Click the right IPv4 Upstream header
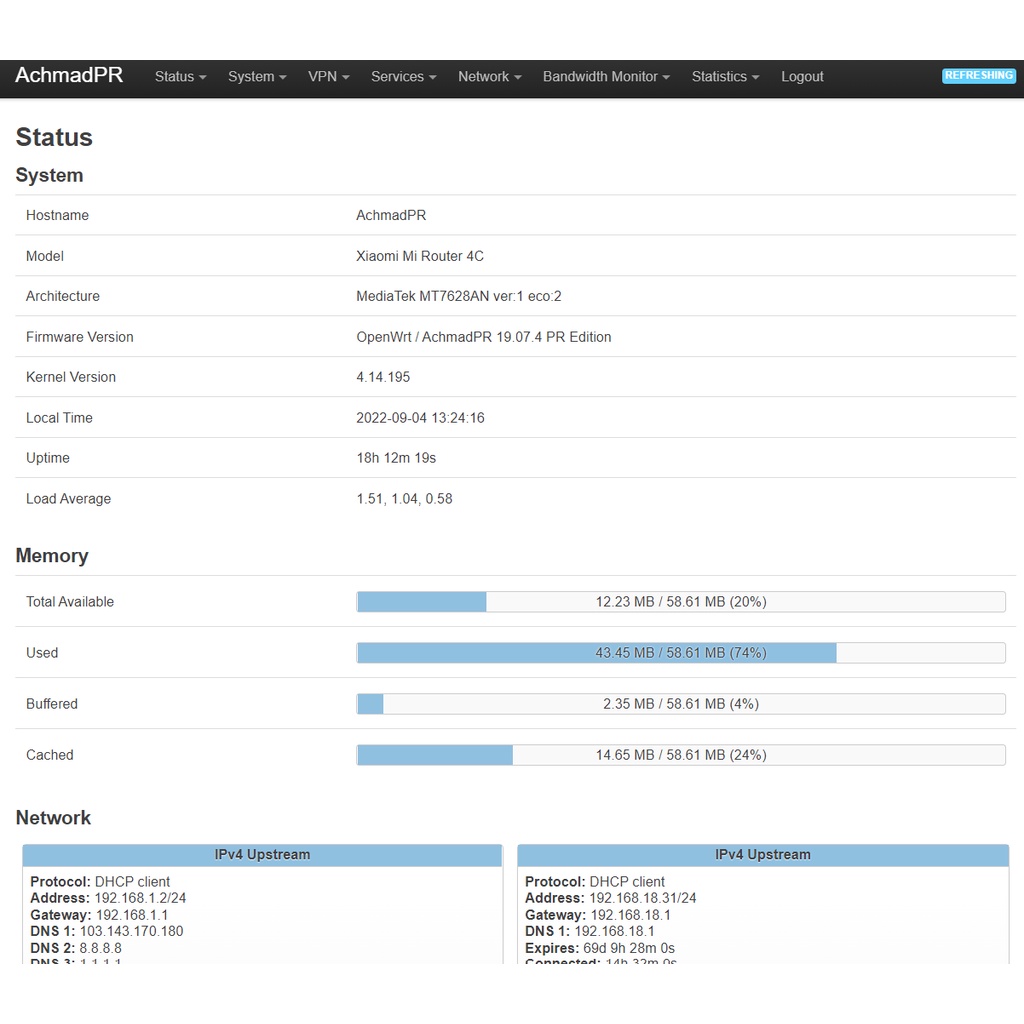 click(x=762, y=855)
